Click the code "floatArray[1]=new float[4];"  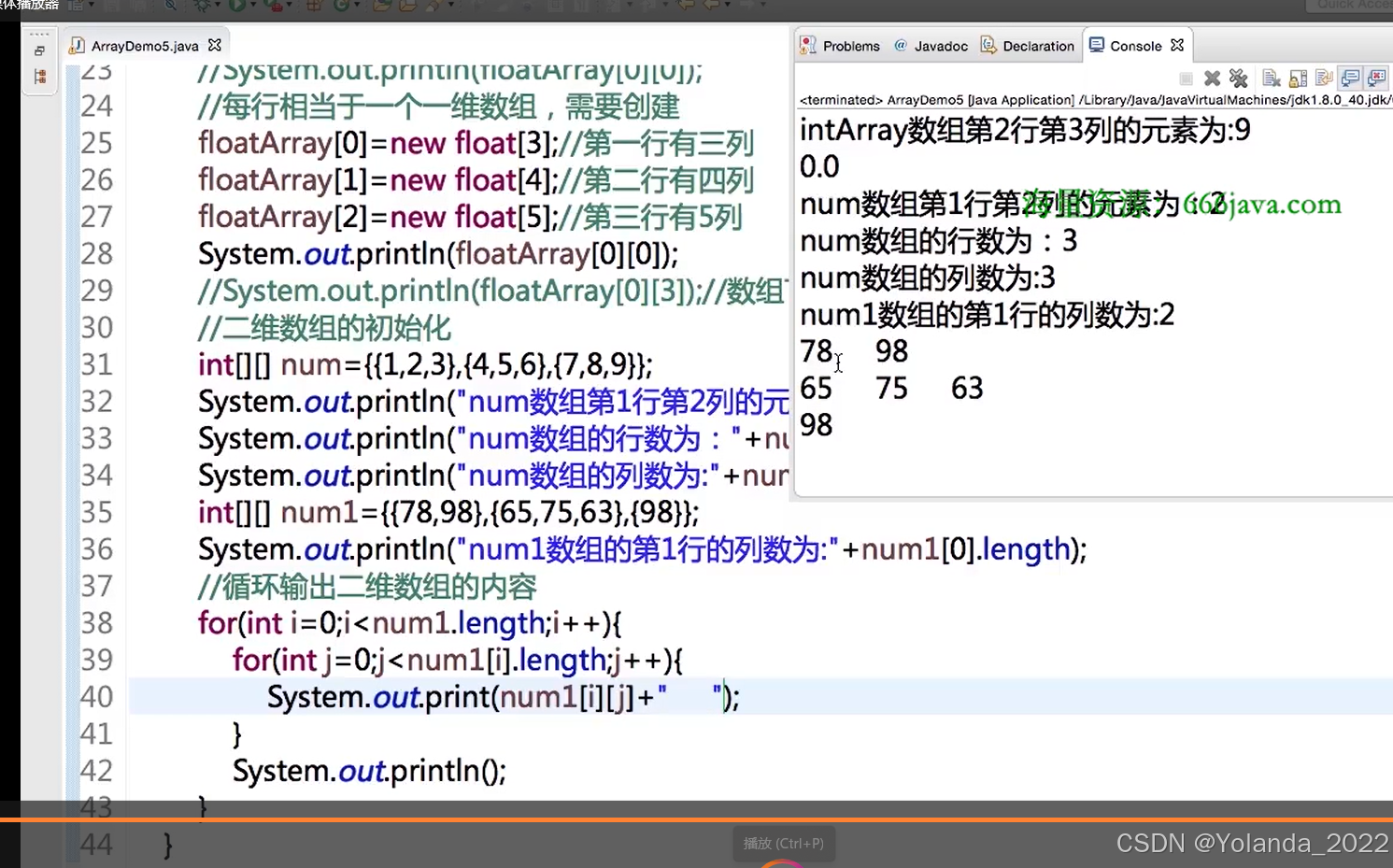[377, 180]
